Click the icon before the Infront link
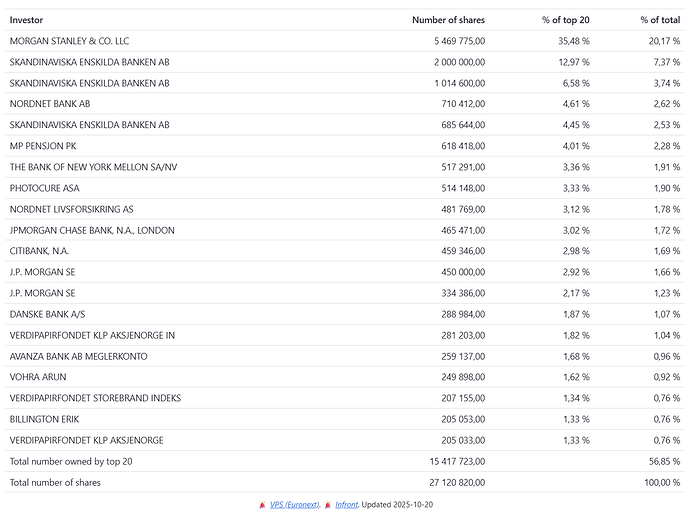 [327, 505]
